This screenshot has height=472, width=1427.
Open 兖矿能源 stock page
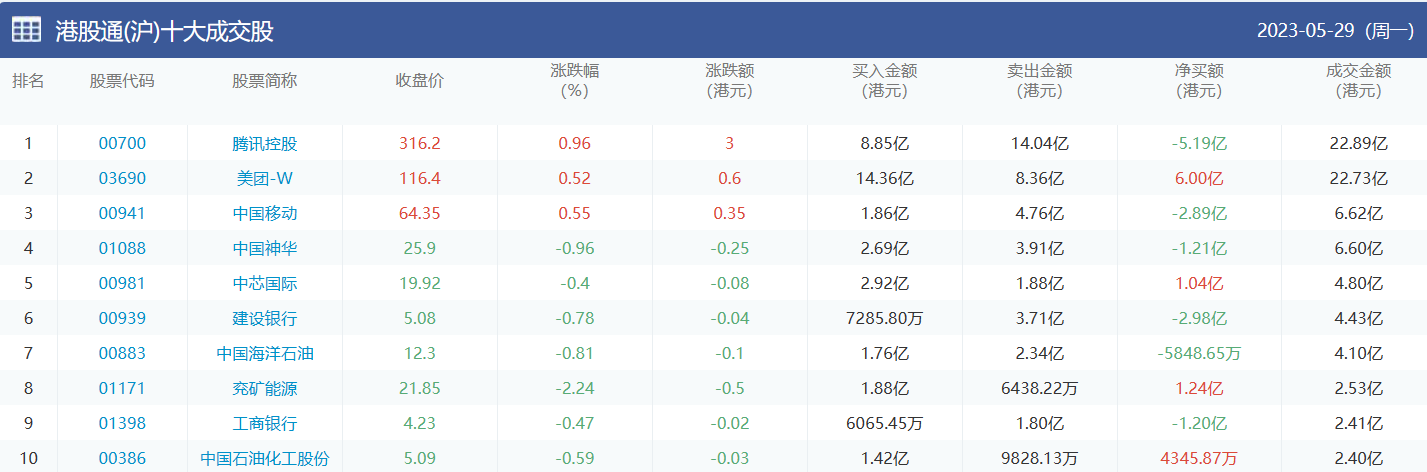tap(264, 389)
